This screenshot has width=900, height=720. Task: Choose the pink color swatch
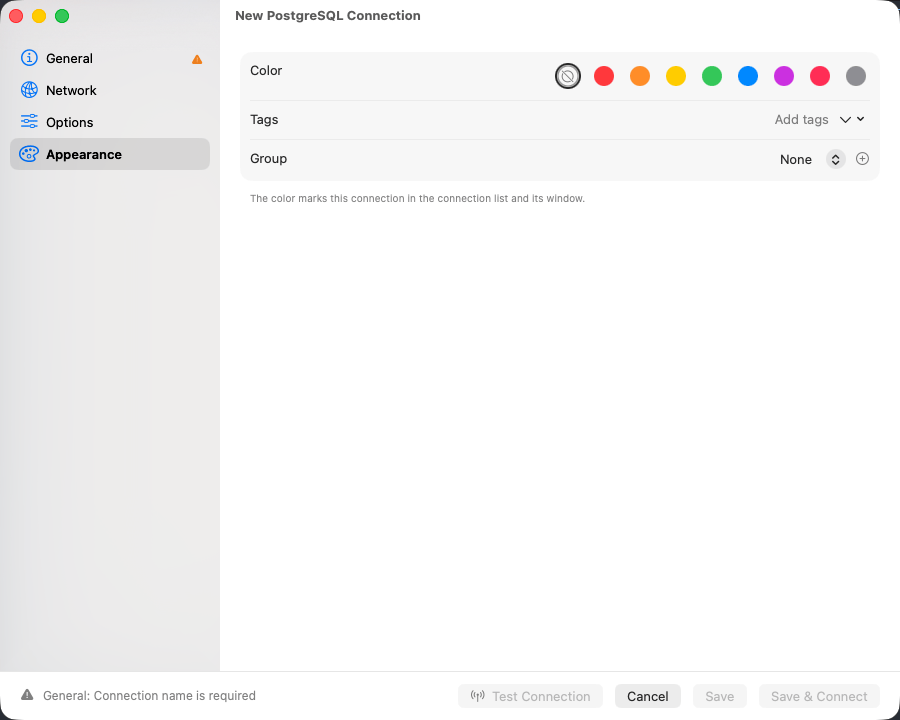click(x=820, y=76)
